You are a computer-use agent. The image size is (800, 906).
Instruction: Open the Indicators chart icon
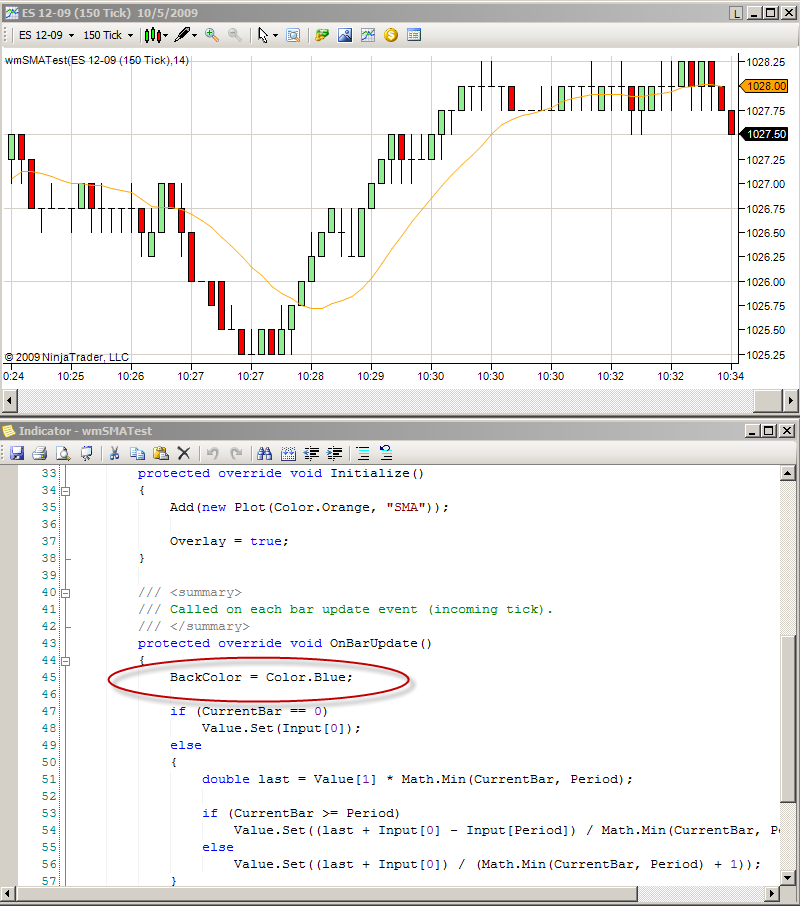point(368,35)
